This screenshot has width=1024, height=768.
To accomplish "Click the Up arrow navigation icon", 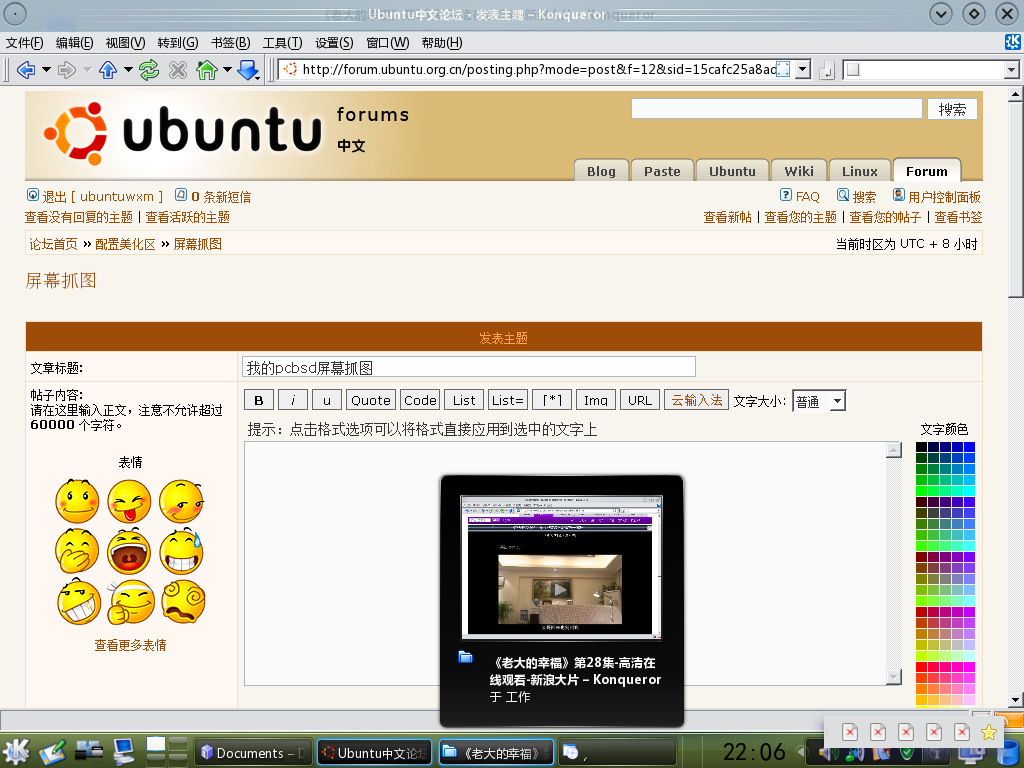I will click(108, 69).
